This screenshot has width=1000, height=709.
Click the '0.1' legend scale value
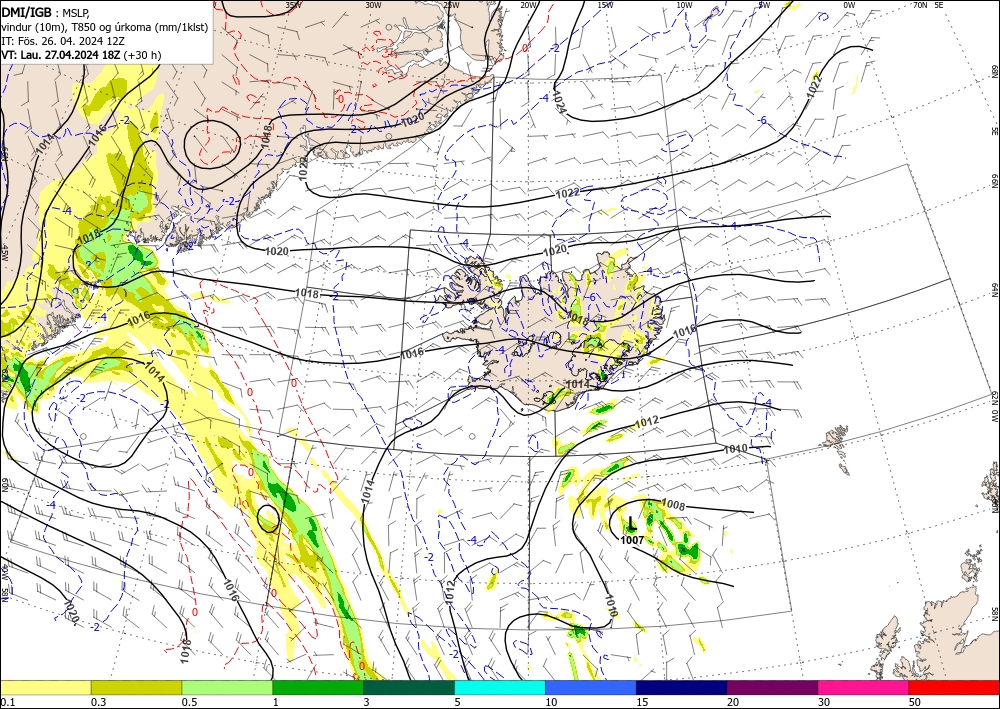coord(7,702)
